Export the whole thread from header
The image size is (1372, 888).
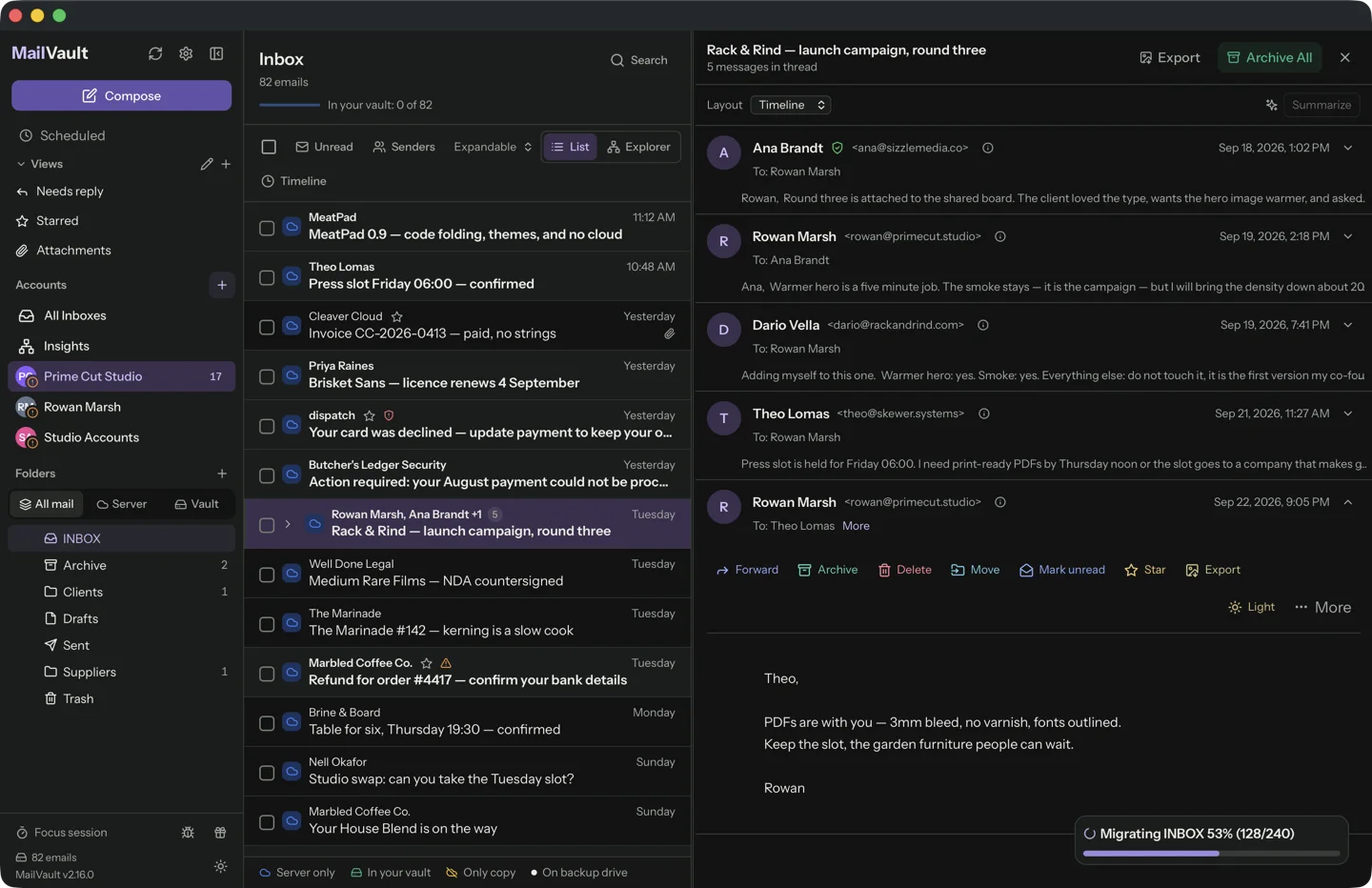click(x=1170, y=57)
